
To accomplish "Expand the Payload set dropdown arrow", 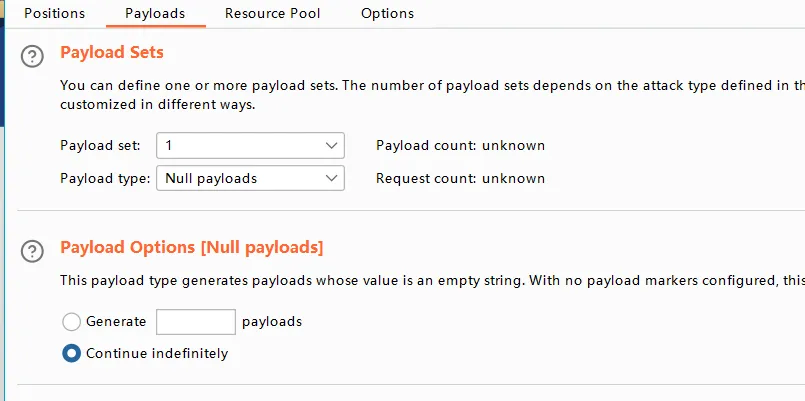I will (x=332, y=146).
